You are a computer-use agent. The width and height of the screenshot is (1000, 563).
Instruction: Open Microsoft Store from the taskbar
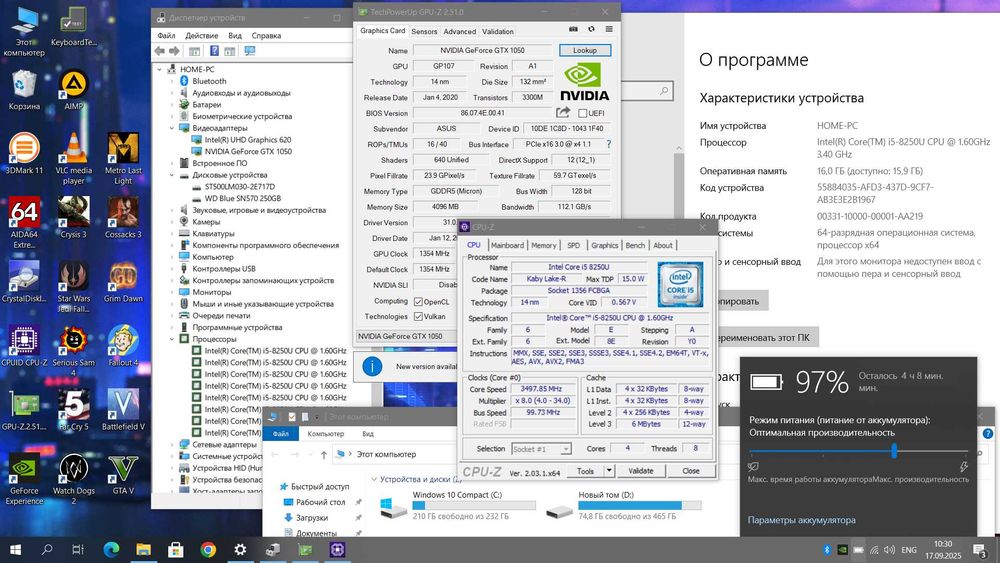pyautogui.click(x=175, y=549)
